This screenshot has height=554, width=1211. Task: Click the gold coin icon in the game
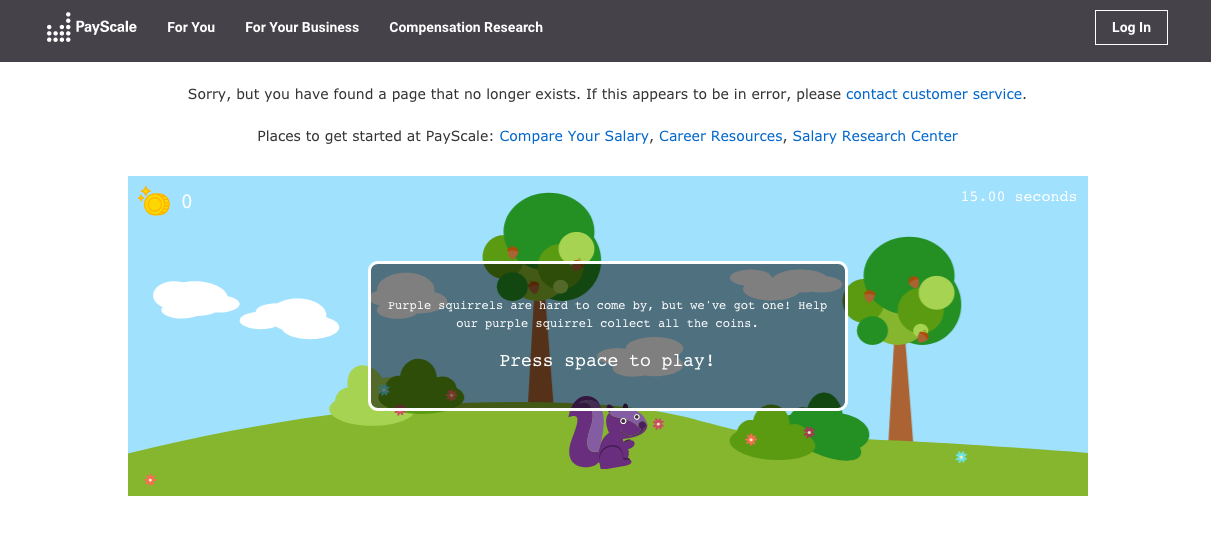pyautogui.click(x=155, y=203)
